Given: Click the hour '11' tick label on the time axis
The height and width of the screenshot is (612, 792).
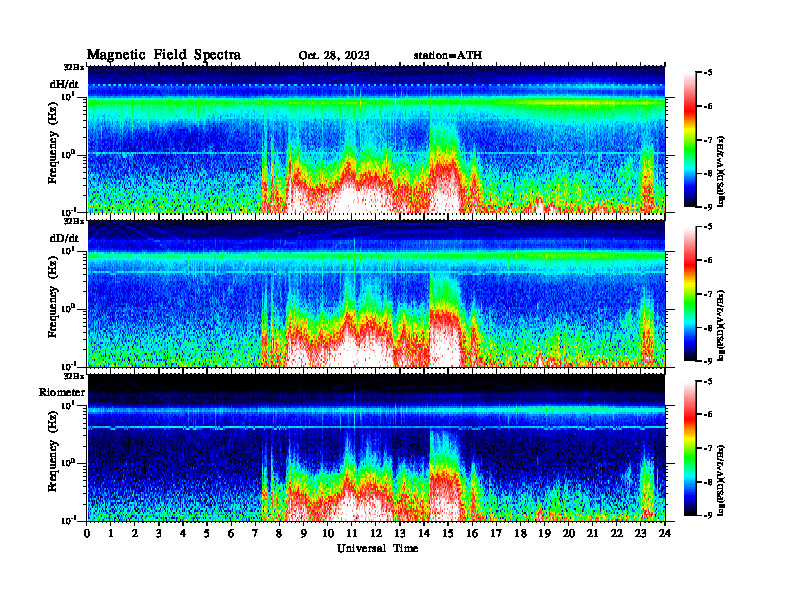Looking at the screenshot, I should click(352, 534).
